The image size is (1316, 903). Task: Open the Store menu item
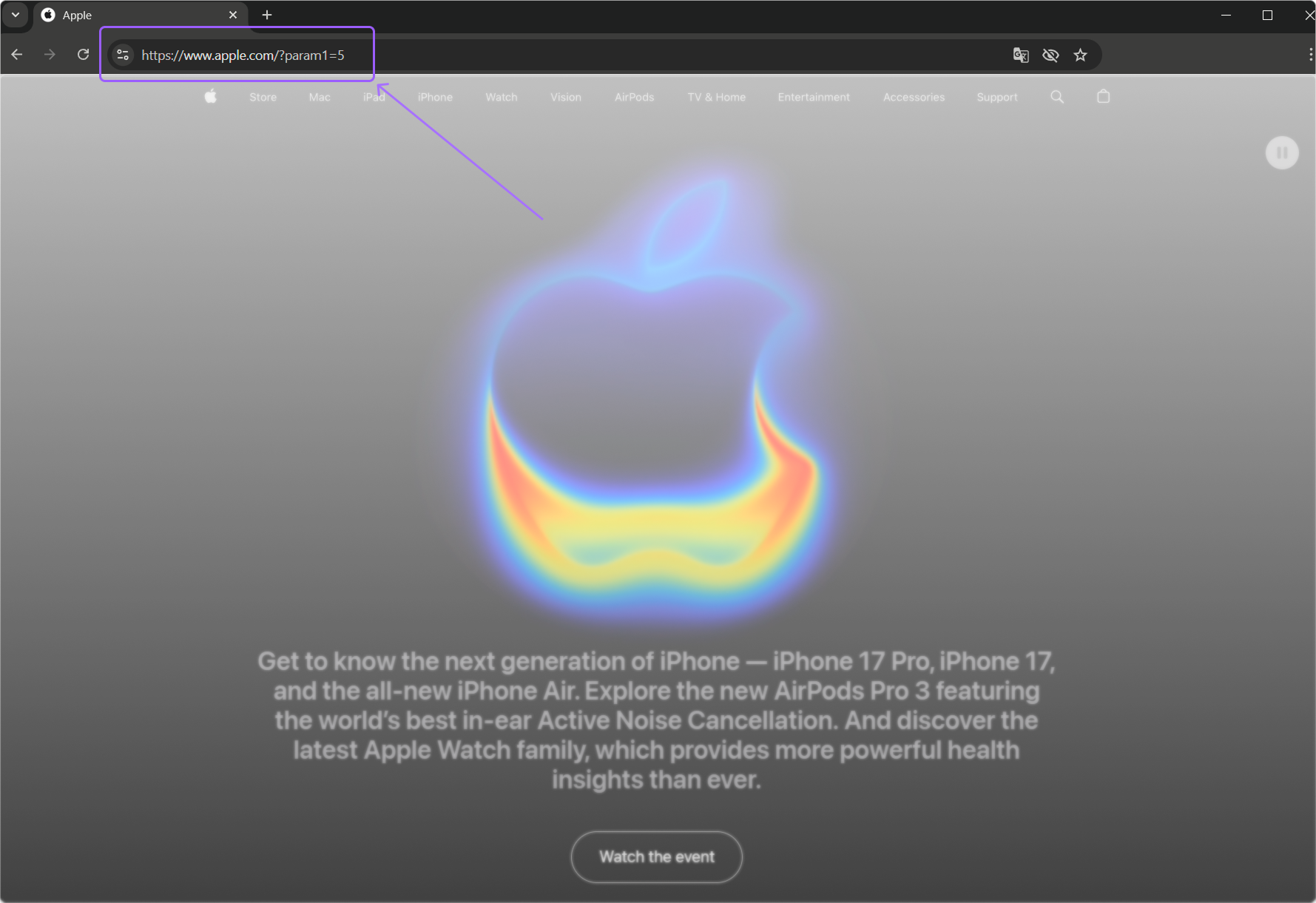pyautogui.click(x=263, y=97)
